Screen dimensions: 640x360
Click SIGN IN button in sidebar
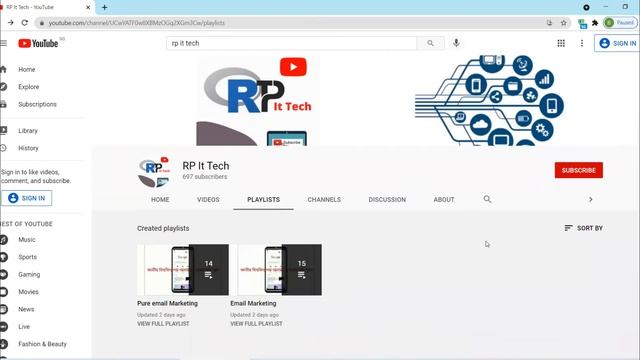click(x=27, y=198)
